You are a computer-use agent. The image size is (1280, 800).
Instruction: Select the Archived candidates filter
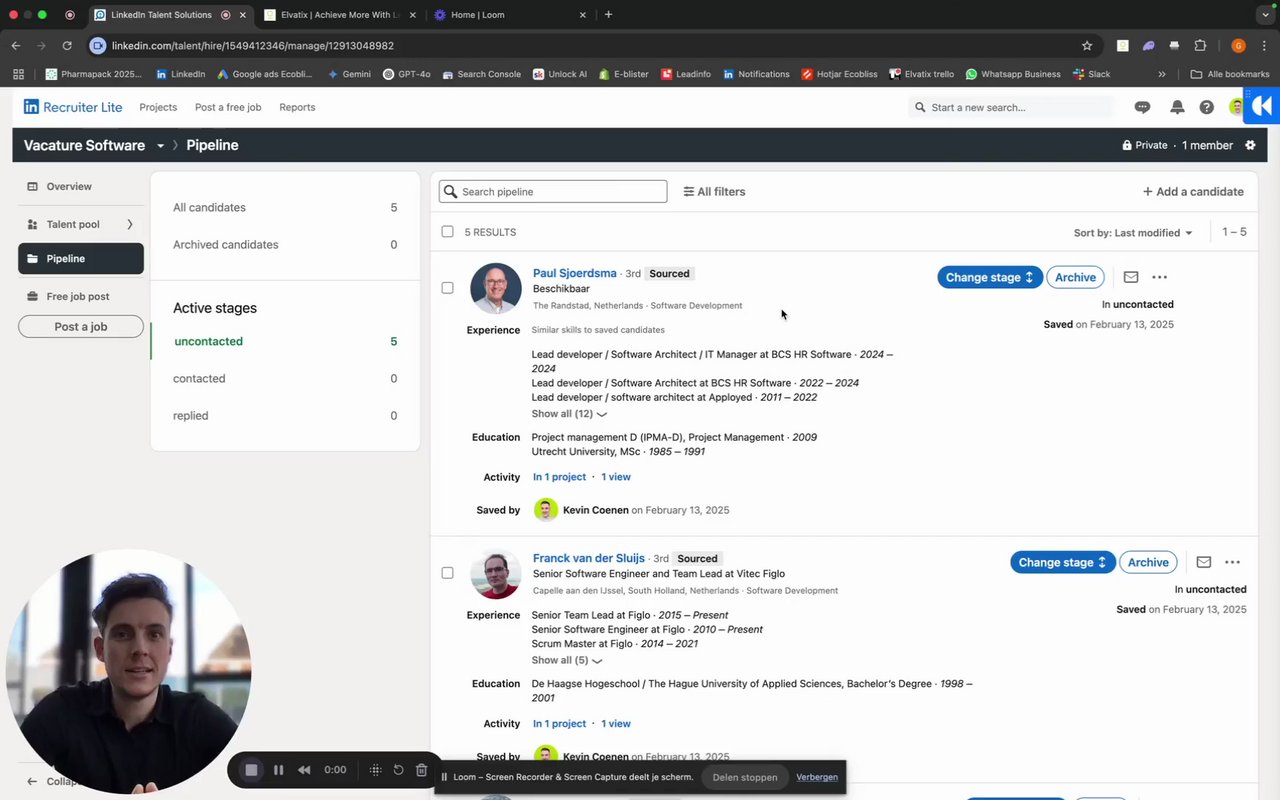tap(285, 245)
